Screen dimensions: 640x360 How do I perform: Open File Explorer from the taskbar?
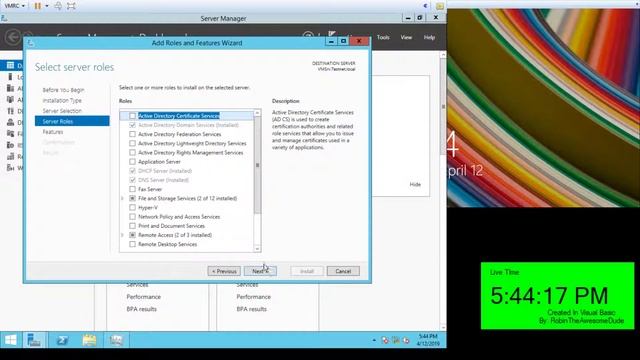click(x=89, y=340)
